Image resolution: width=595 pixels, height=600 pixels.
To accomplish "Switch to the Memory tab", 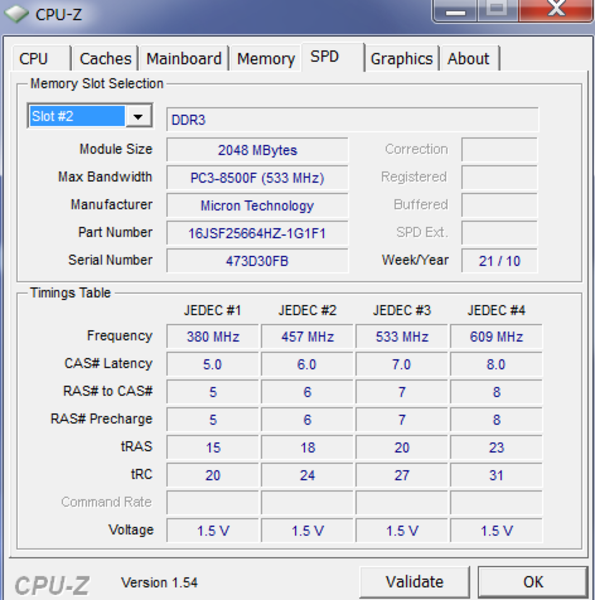I will tap(266, 59).
